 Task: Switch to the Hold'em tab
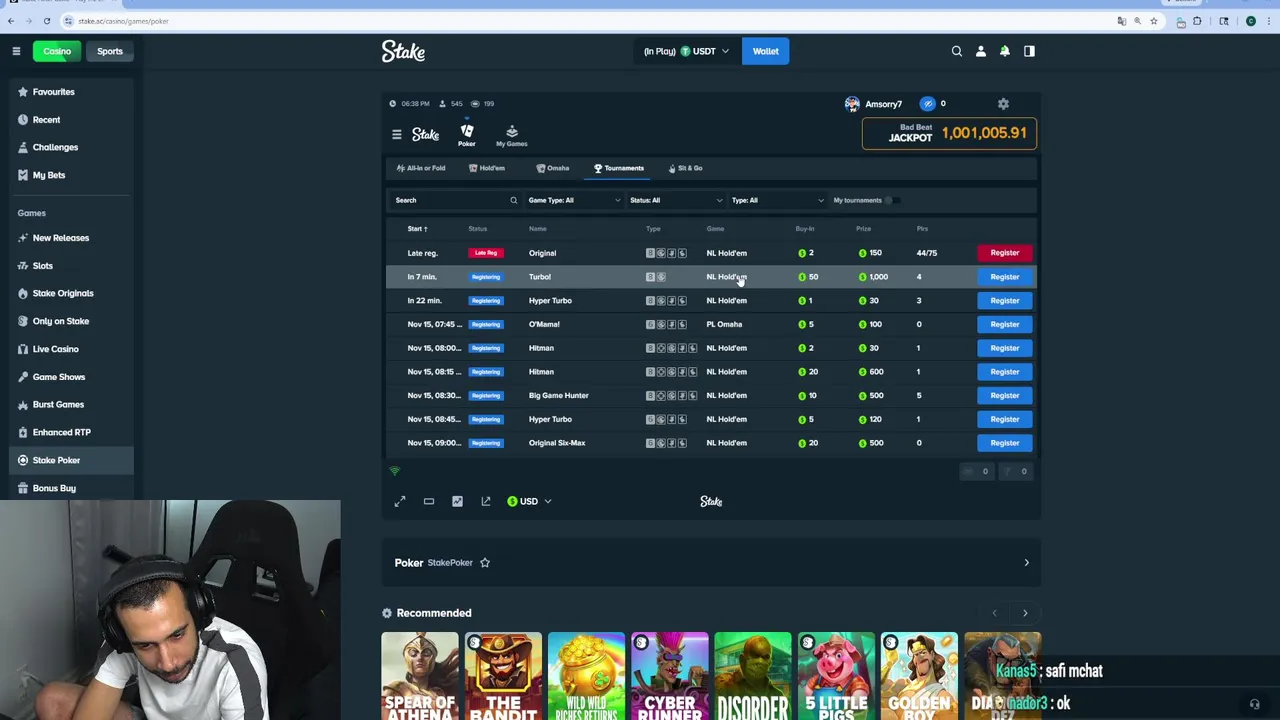pos(487,168)
